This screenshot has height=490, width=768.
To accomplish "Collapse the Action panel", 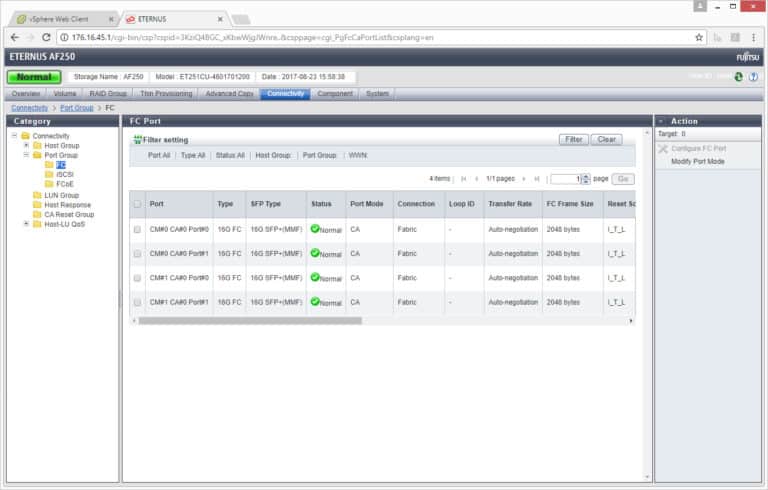I will coord(661,121).
